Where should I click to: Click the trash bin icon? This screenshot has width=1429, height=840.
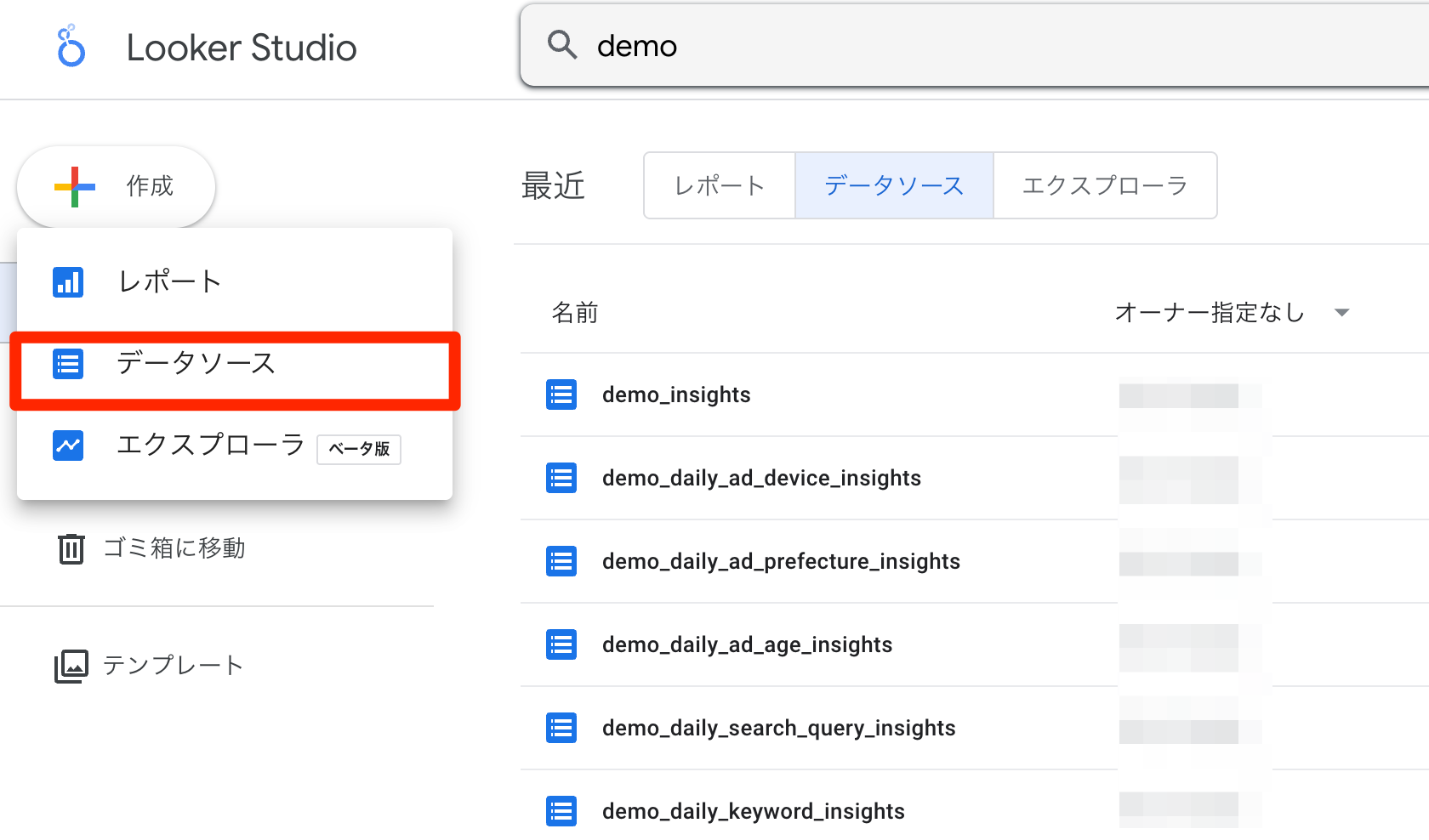[71, 548]
